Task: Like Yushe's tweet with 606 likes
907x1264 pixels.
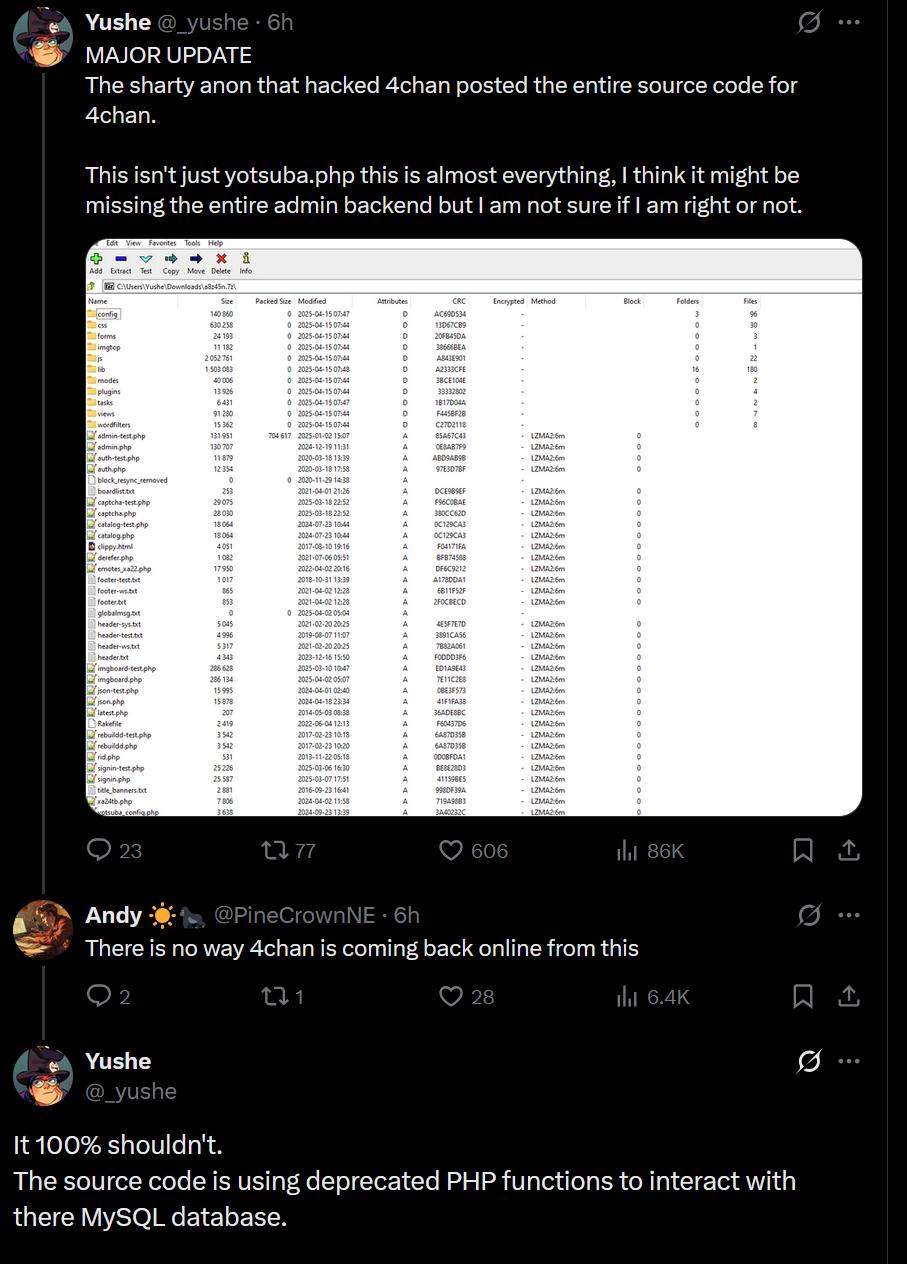Action: point(452,850)
